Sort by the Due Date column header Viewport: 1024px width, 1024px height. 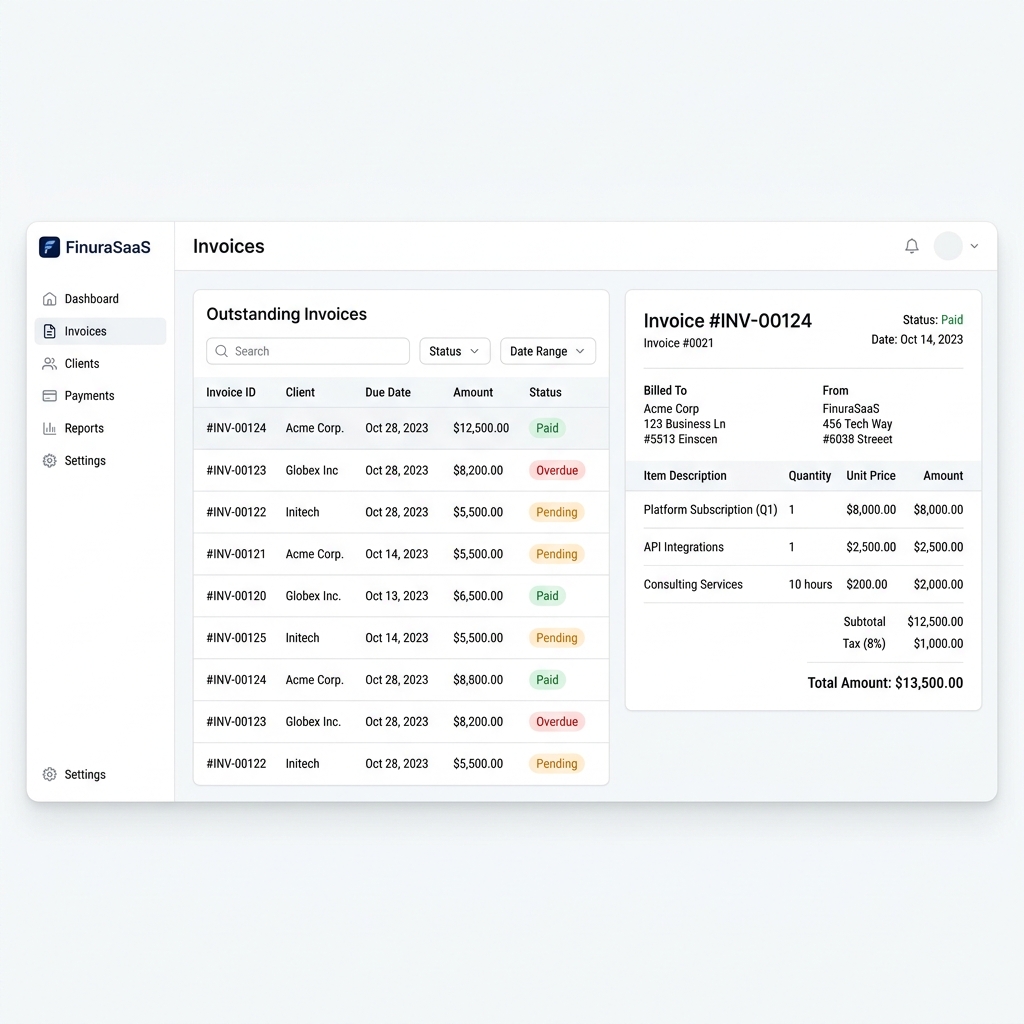[x=388, y=392]
